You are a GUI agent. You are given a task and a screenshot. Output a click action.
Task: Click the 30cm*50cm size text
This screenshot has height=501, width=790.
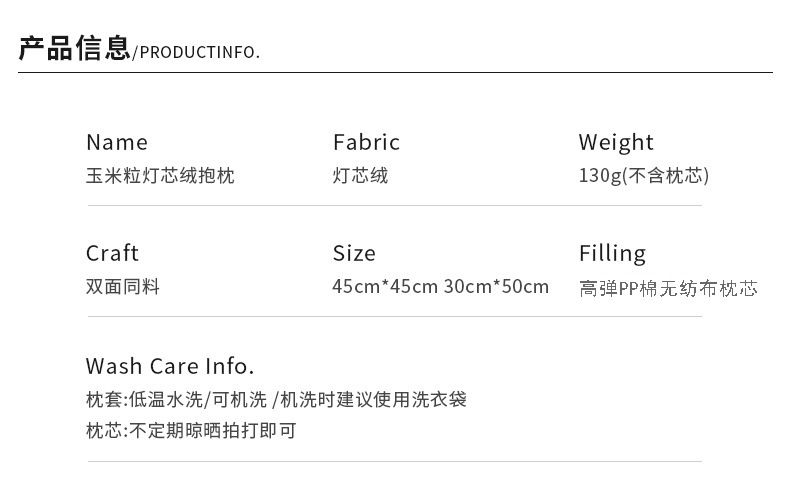[496, 287]
